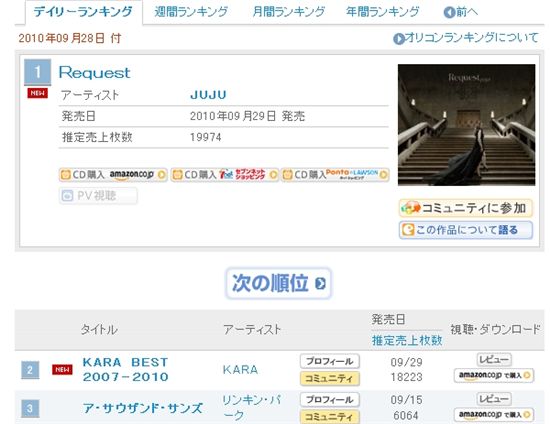Open コミュニティ button for KARA
Viewport: 550px width, 424px height.
click(x=330, y=378)
